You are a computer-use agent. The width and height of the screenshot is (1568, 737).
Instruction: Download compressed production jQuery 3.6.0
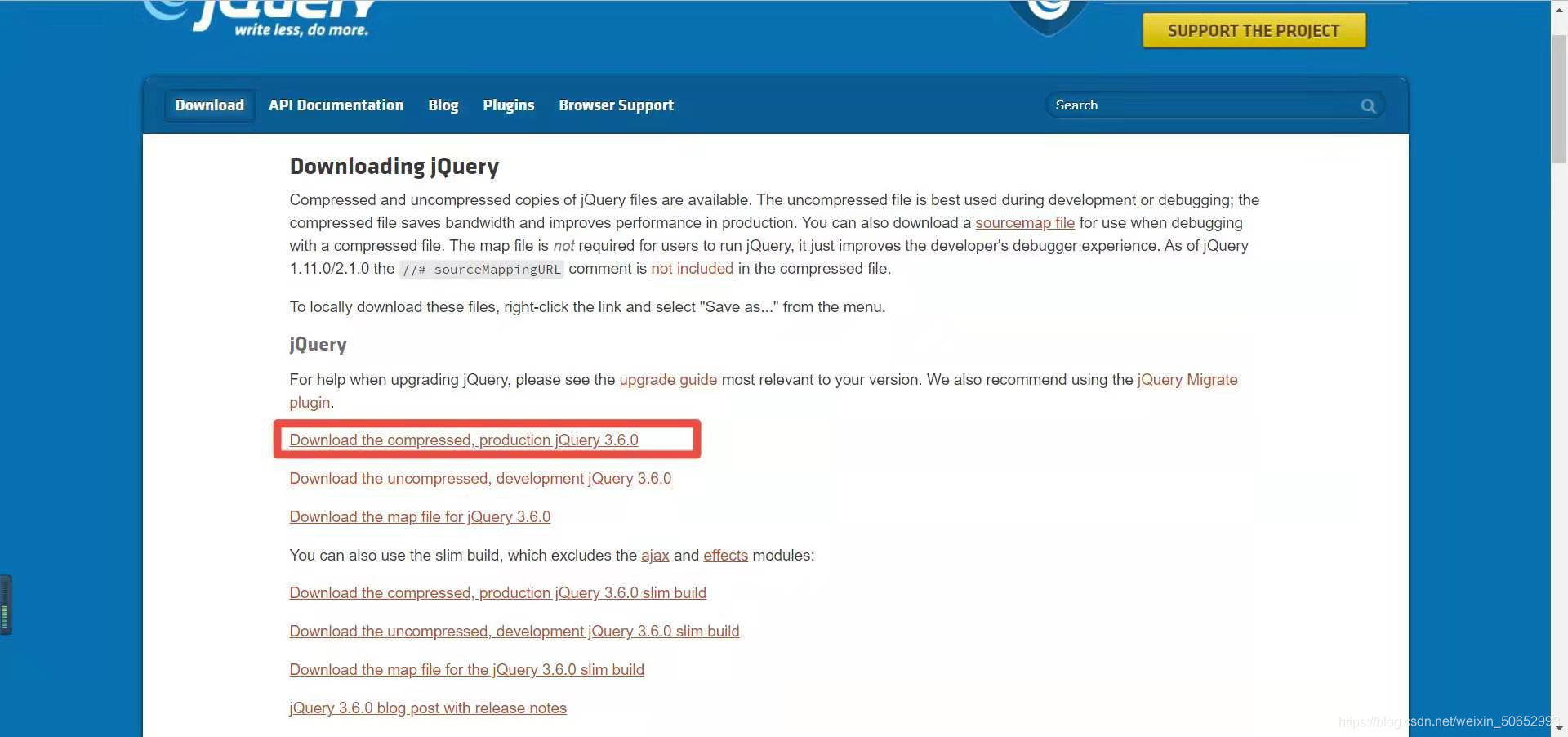(464, 440)
